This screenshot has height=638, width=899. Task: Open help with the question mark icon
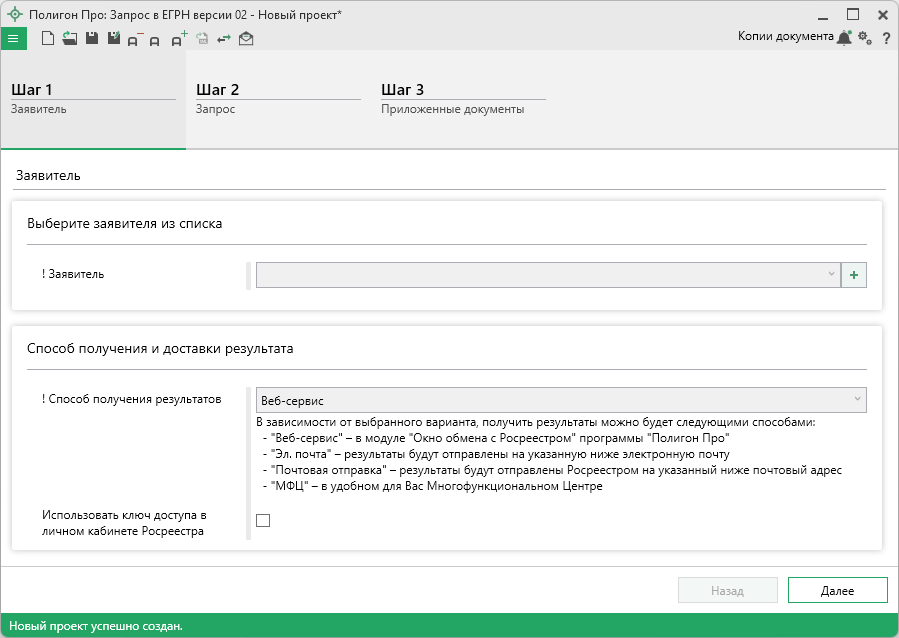click(886, 39)
